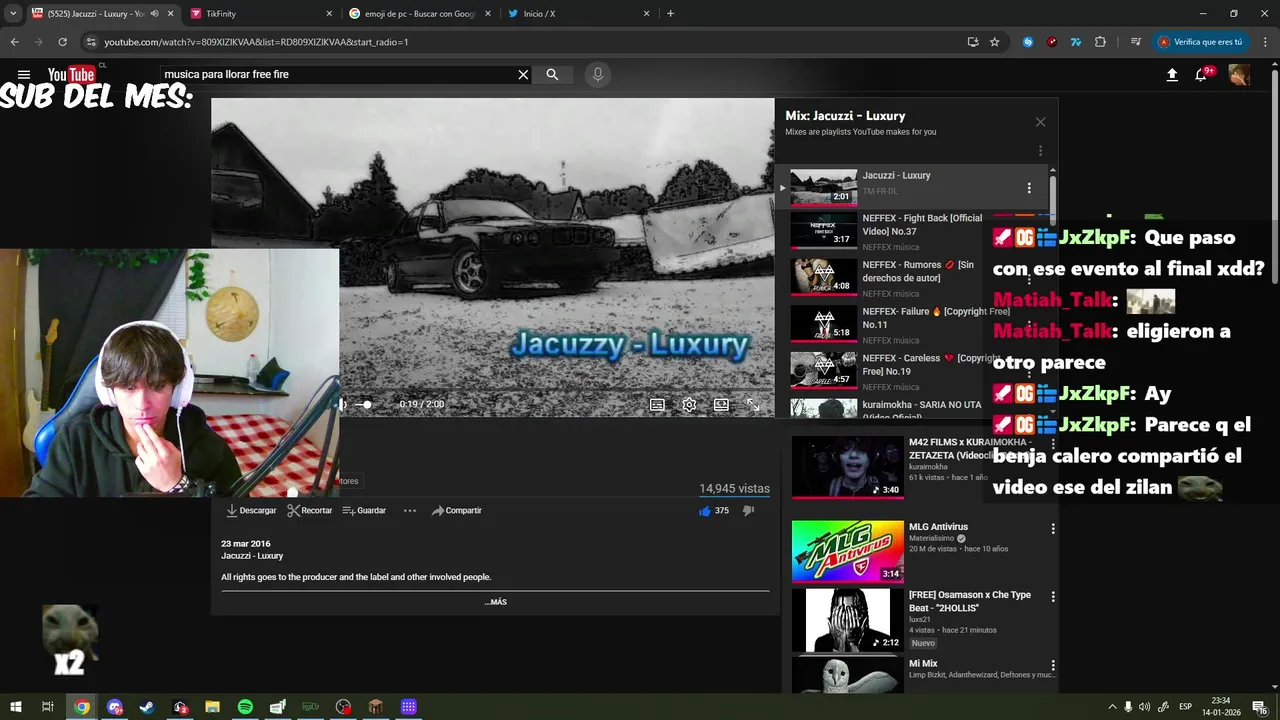Viewport: 1280px width, 720px height.
Task: Open Steam from the taskbar
Action: (x=147, y=707)
